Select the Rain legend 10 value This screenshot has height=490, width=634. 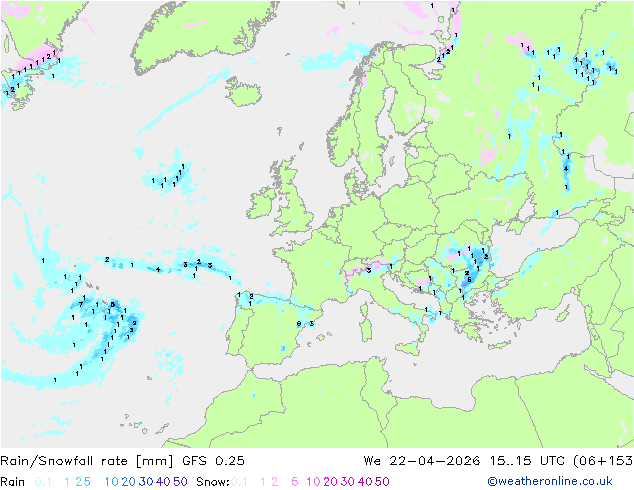pyautogui.click(x=112, y=482)
